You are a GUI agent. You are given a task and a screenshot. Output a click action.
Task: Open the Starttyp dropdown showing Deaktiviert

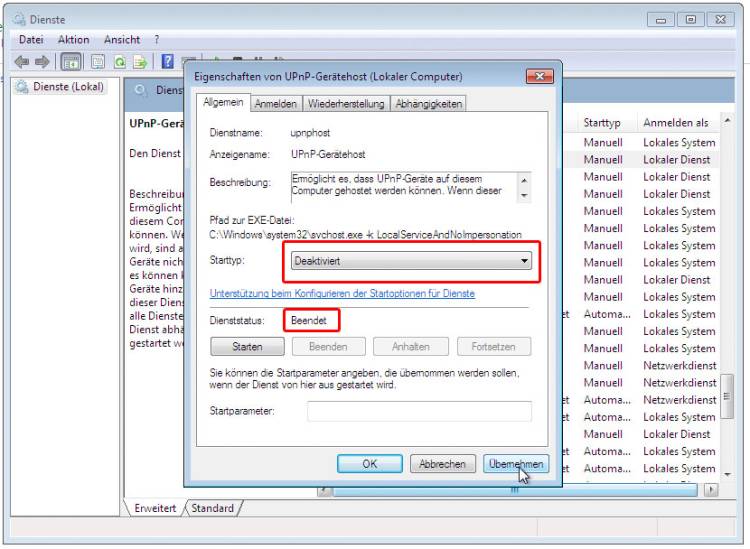410,261
